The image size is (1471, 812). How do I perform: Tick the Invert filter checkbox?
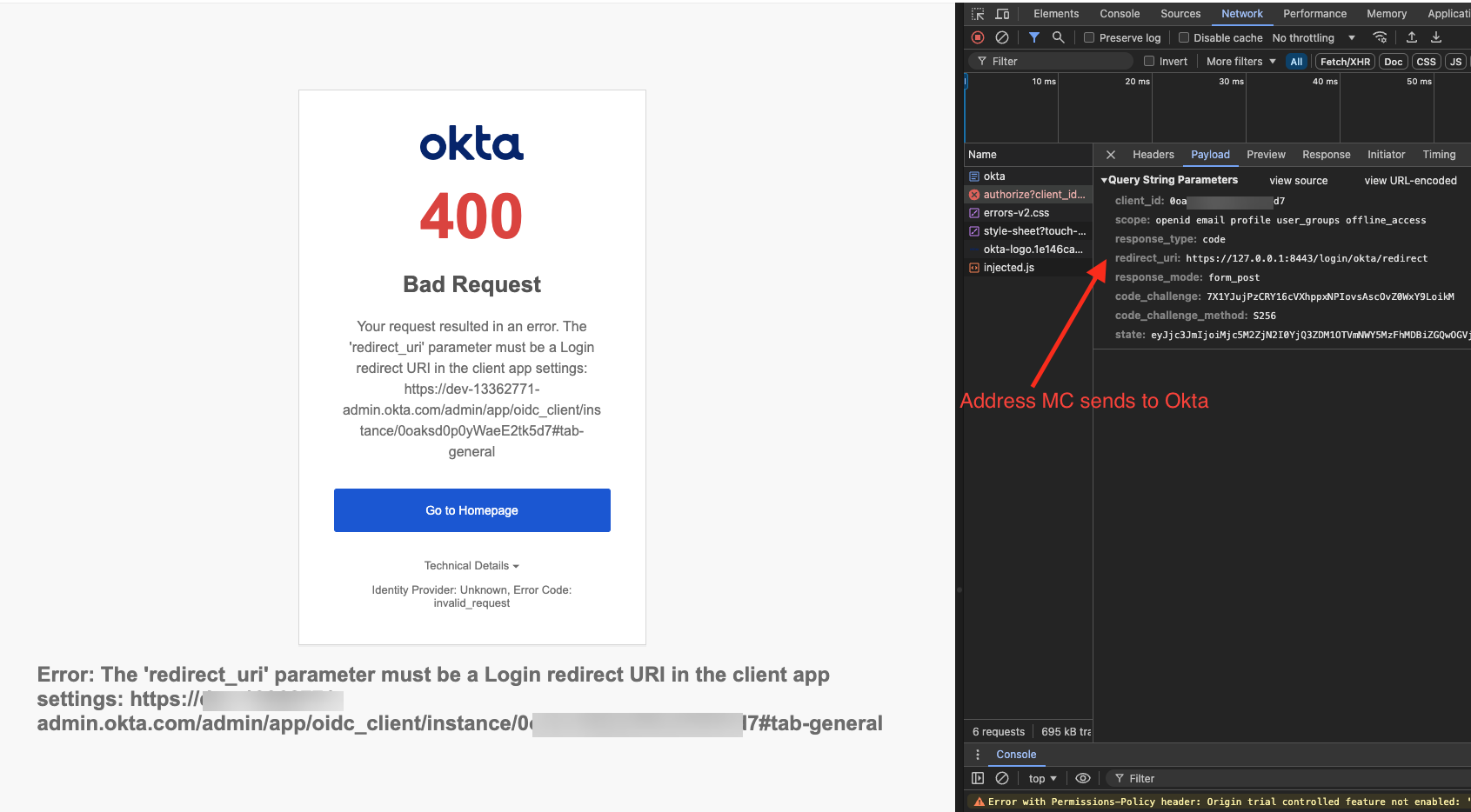pos(1149,61)
